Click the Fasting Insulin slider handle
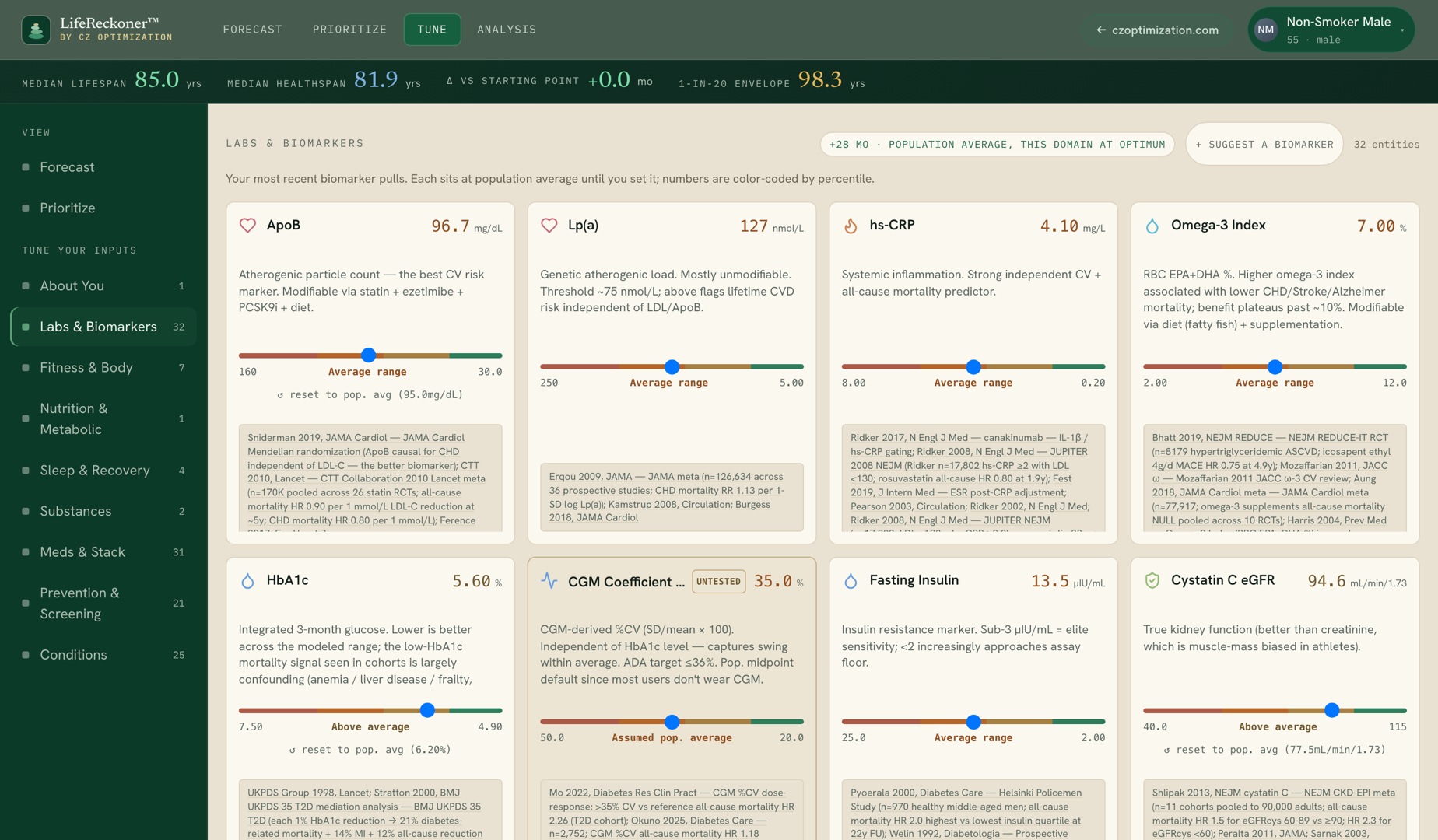 (973, 722)
